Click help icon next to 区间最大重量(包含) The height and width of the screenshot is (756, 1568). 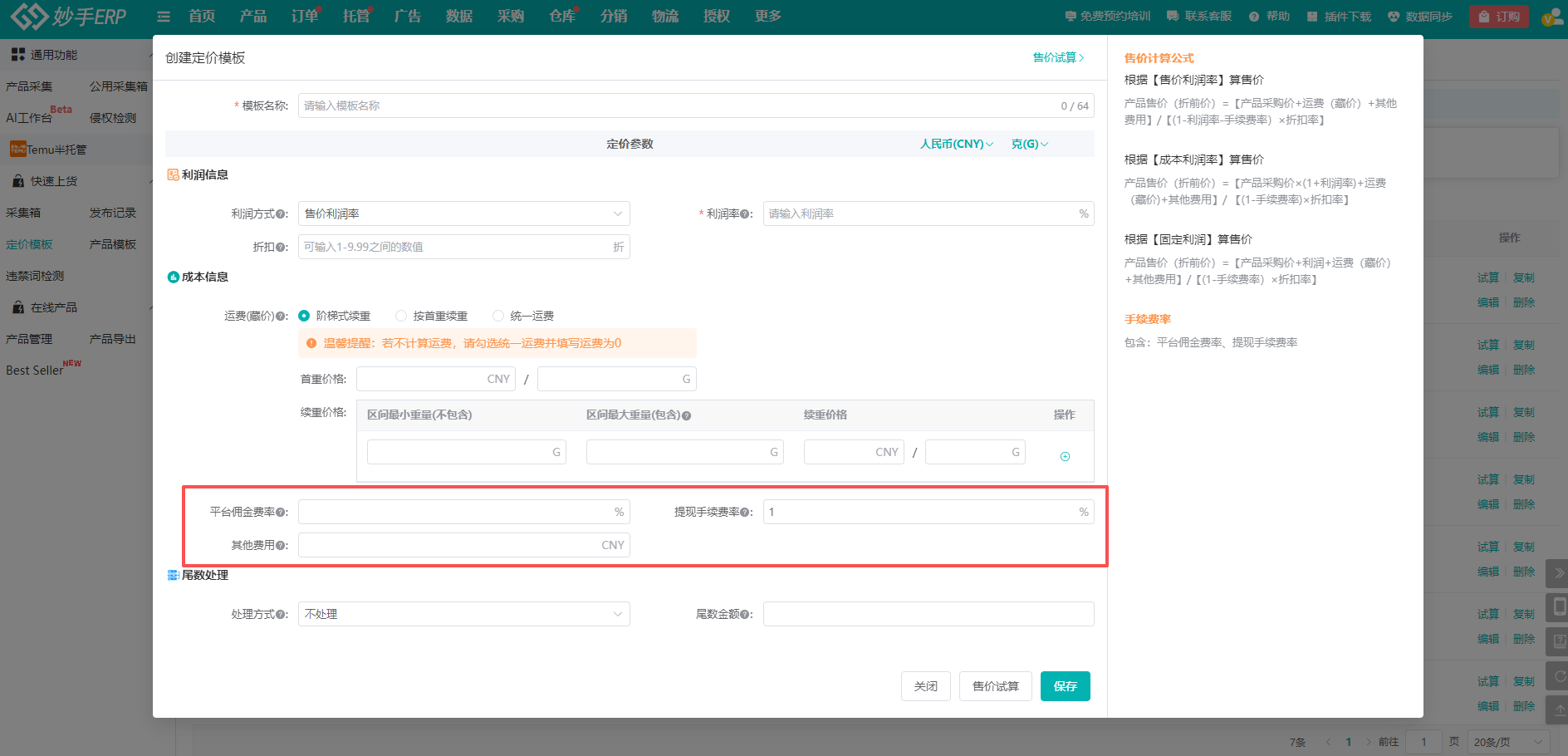687,415
